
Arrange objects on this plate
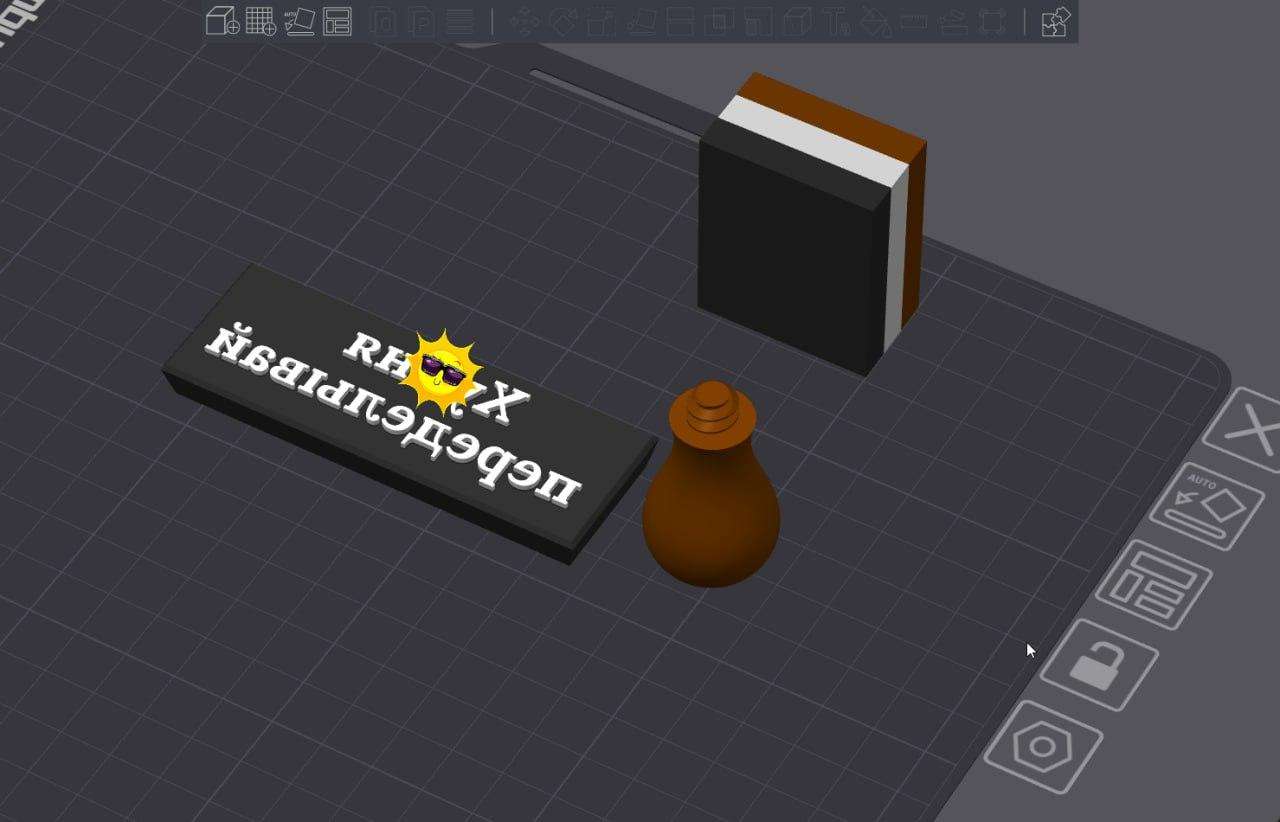(x=1153, y=585)
